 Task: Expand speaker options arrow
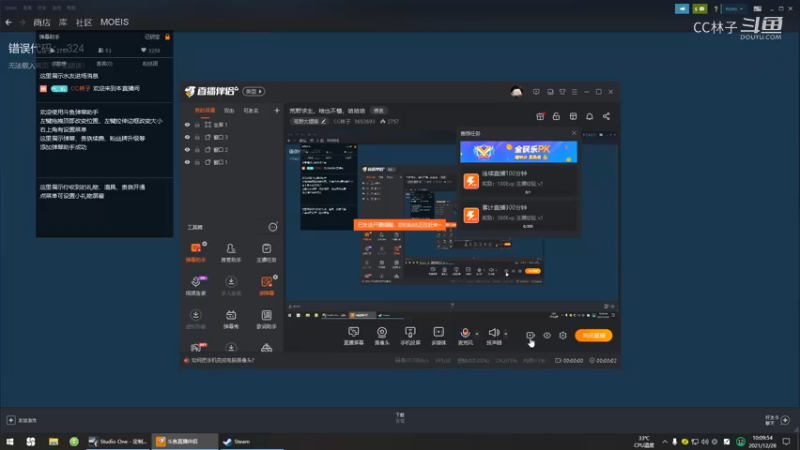[506, 334]
